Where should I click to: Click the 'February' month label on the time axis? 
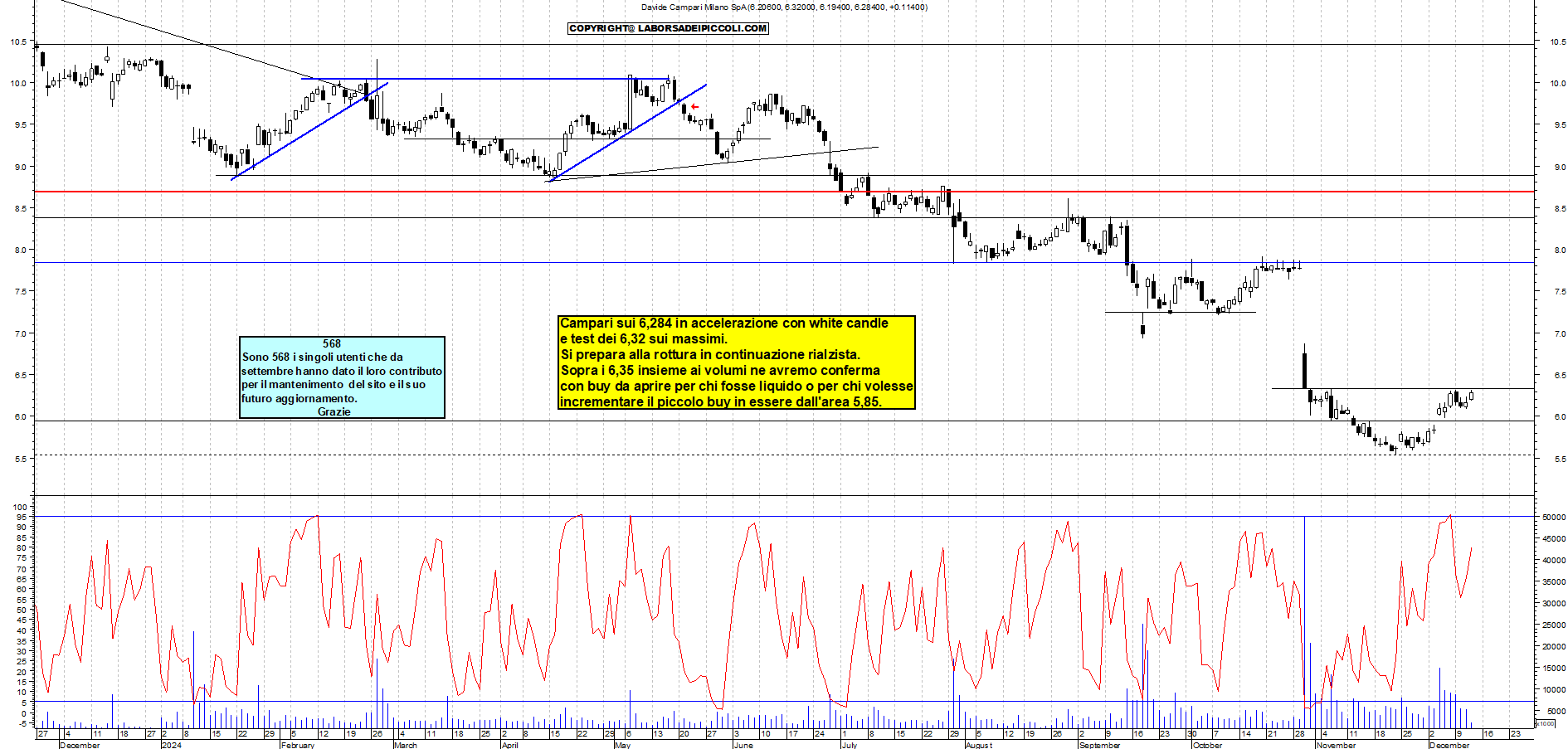click(x=298, y=745)
